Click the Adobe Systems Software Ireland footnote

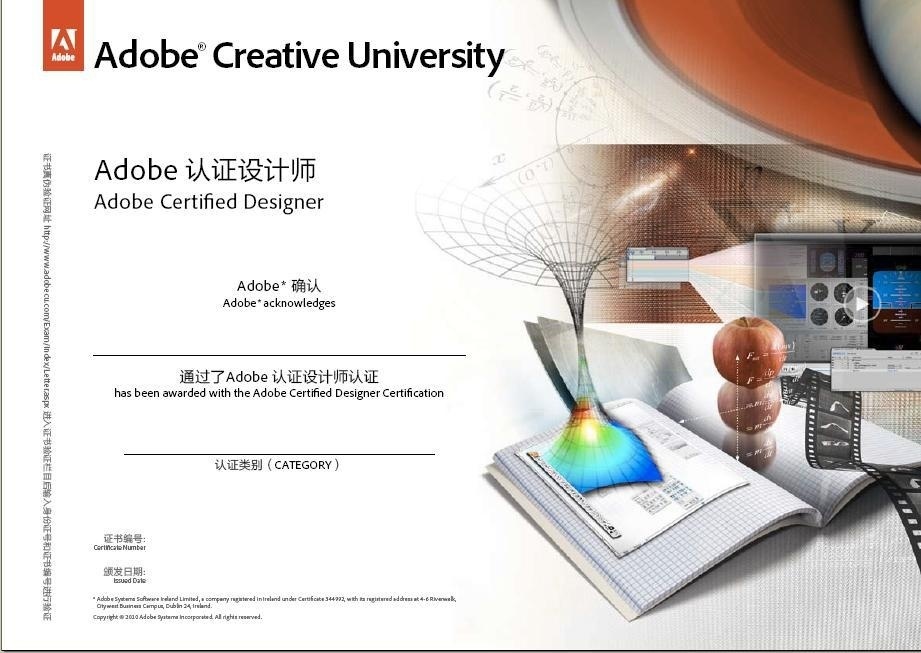[274, 602]
